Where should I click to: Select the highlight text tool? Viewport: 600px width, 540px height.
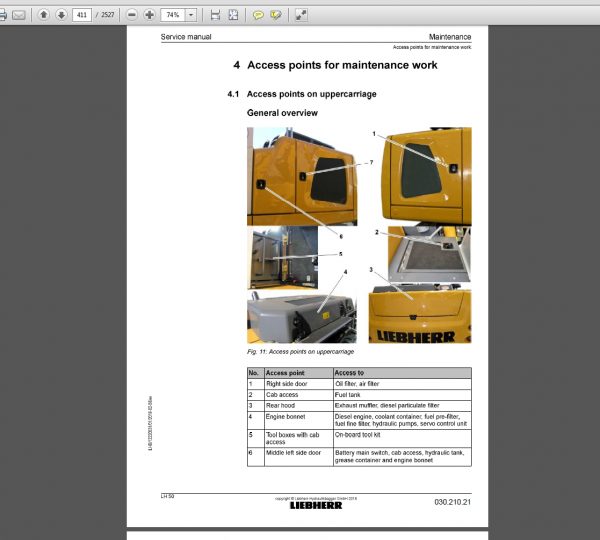tap(276, 15)
